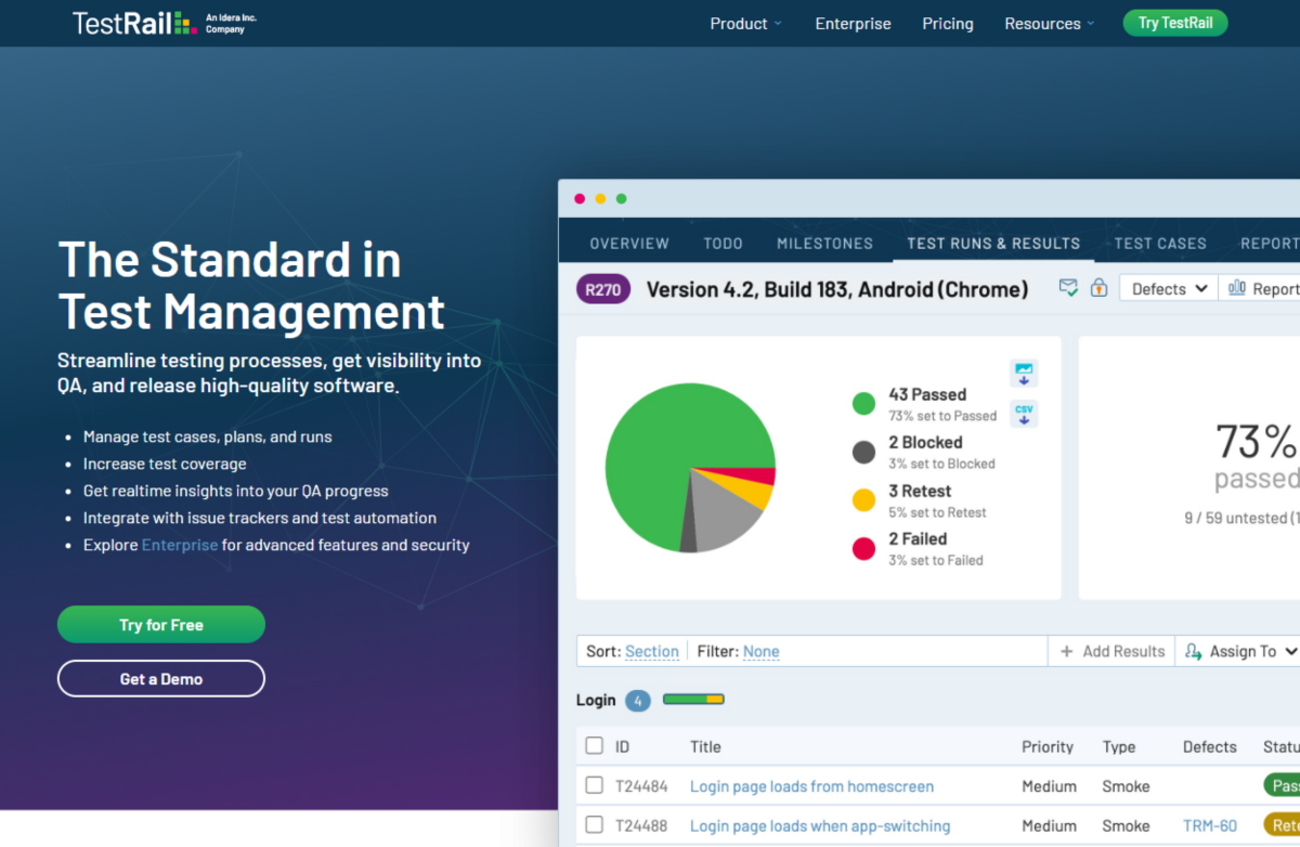Click the Login section progress bar
This screenshot has height=847, width=1300.
coord(693,699)
